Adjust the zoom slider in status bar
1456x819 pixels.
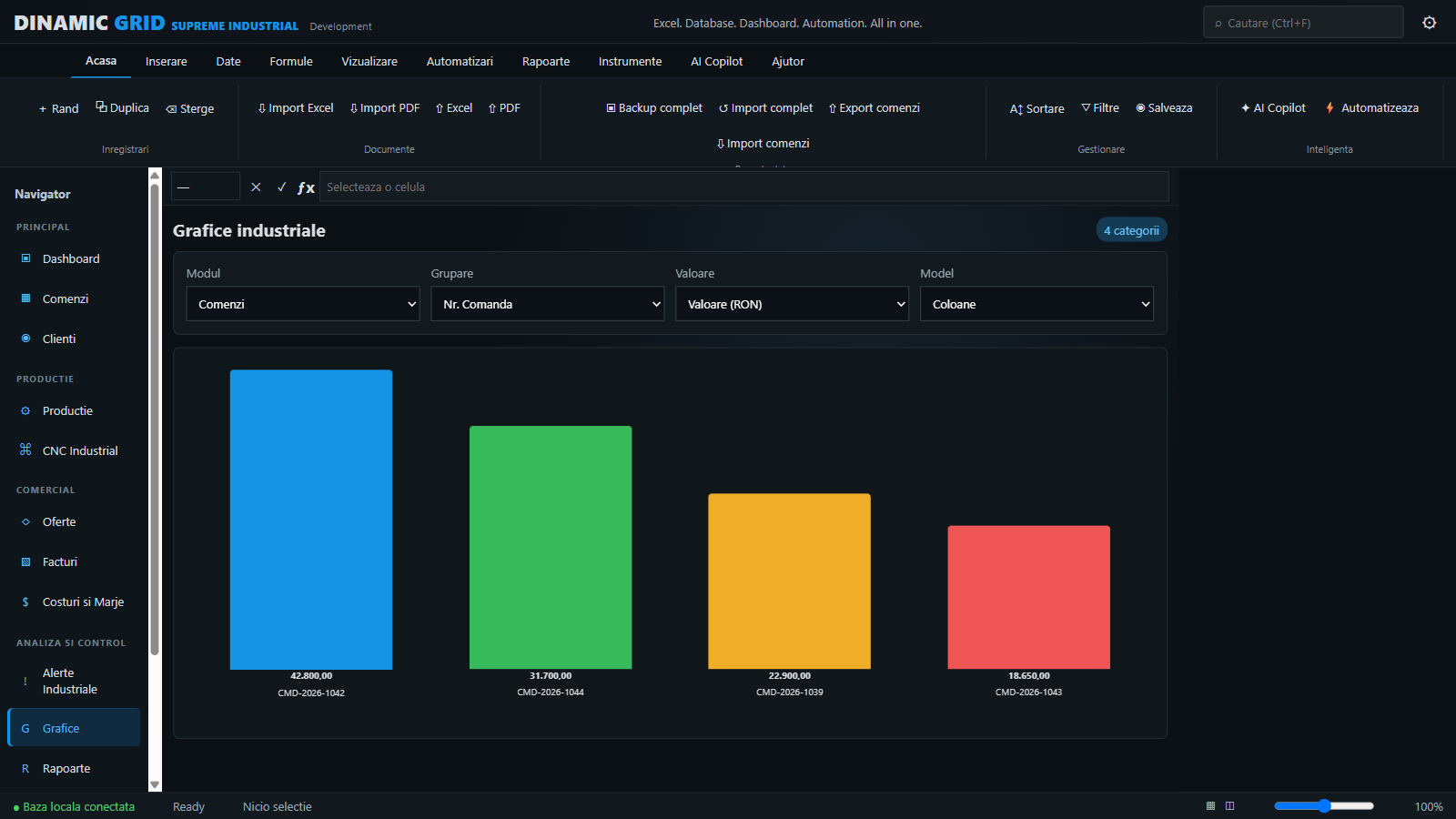point(1324,805)
